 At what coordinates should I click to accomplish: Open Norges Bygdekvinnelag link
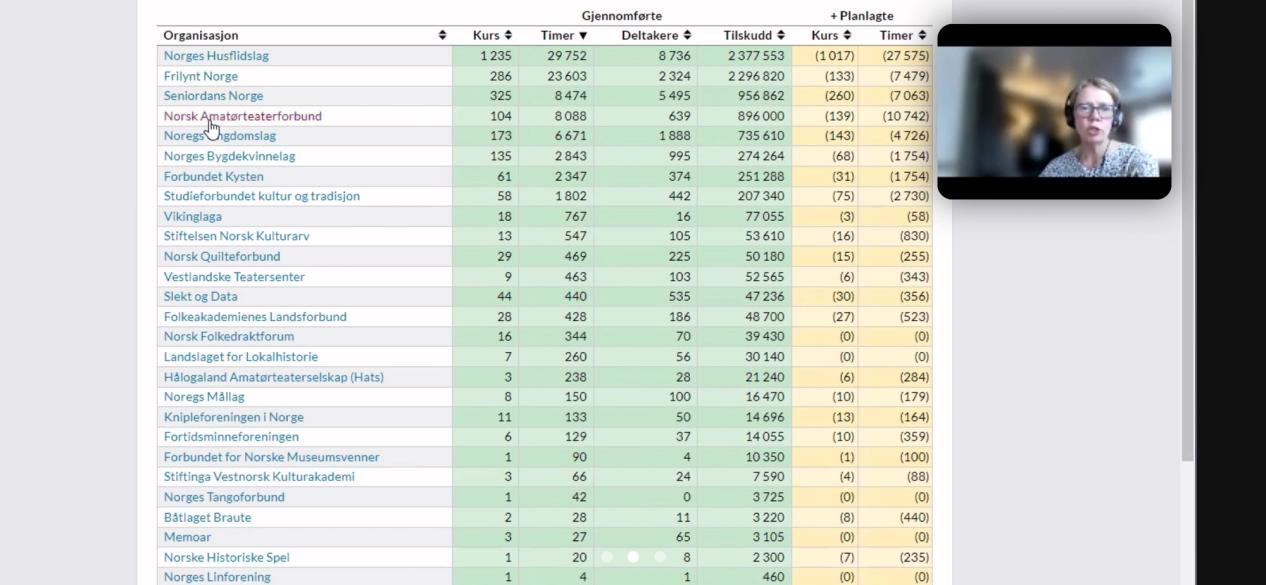230,156
